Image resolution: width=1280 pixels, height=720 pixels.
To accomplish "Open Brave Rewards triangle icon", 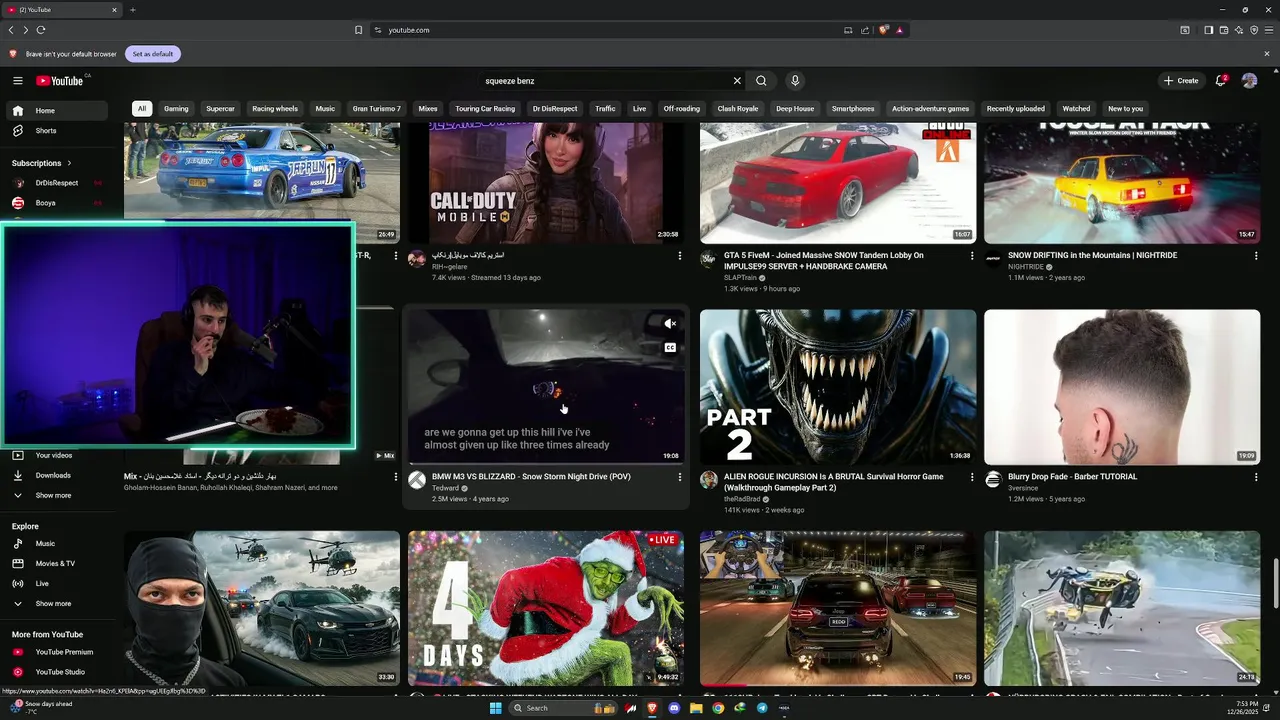I will (x=899, y=30).
